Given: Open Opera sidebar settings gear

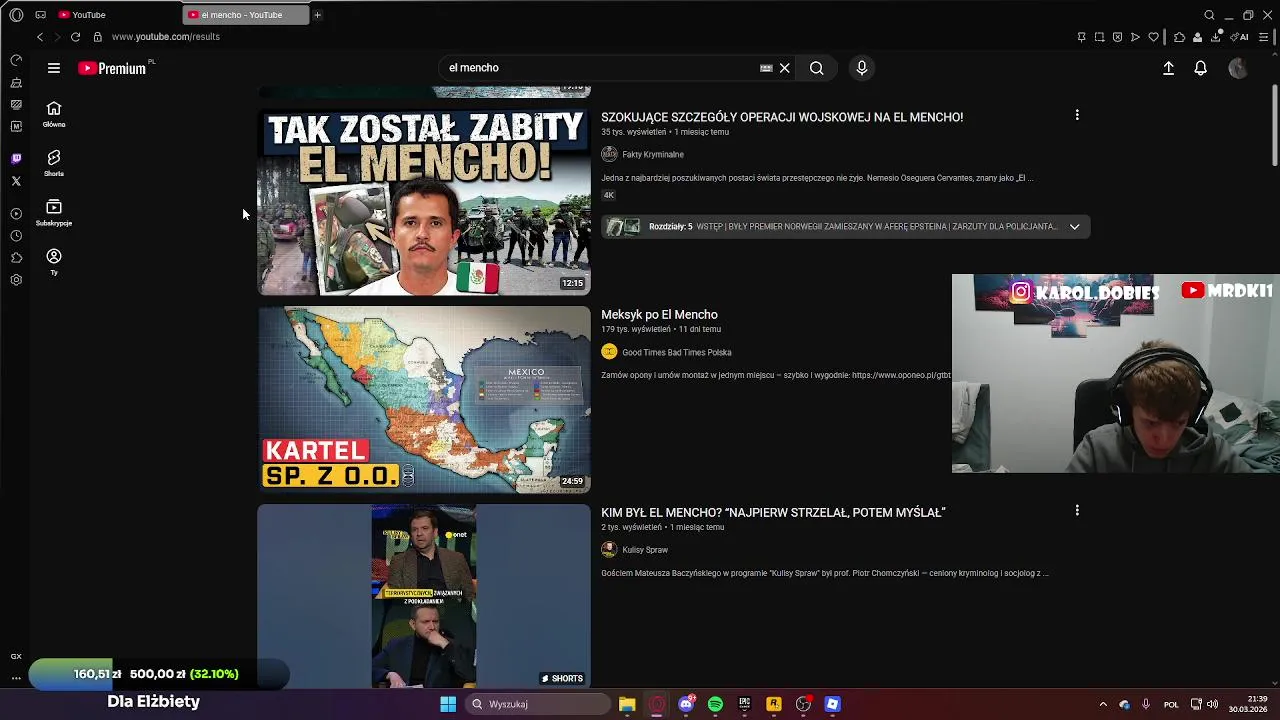Looking at the screenshot, I should click(16, 280).
